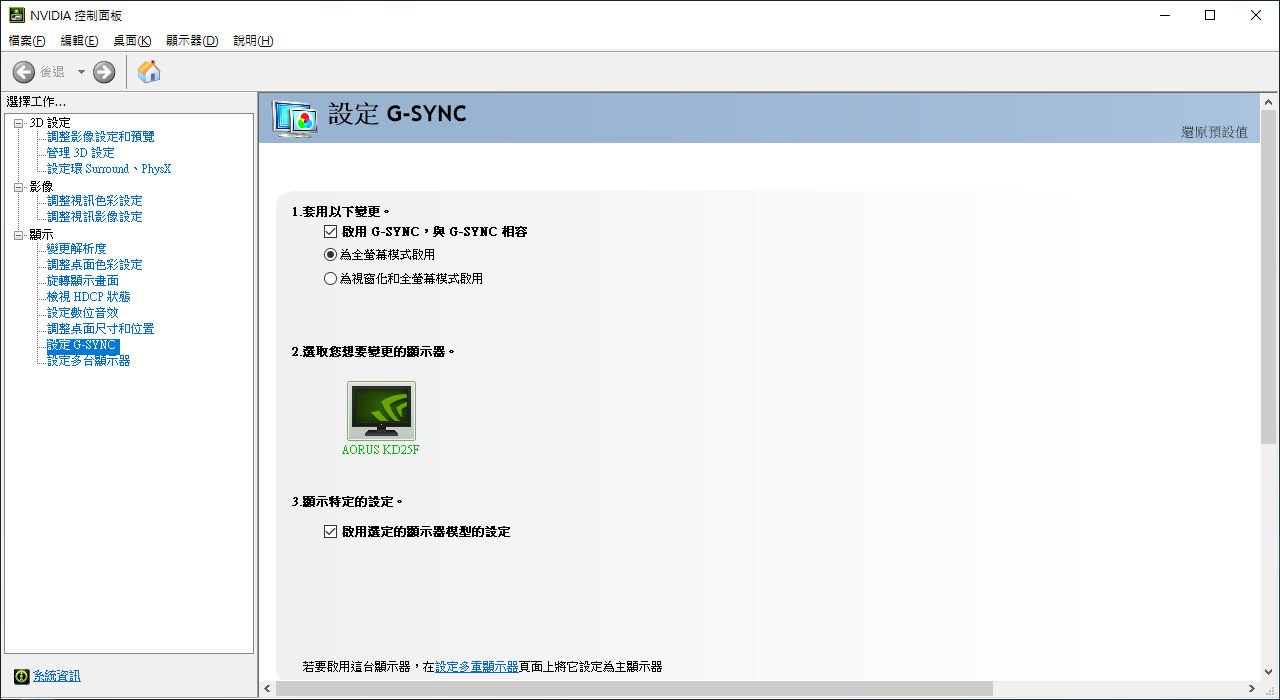
Task: Collapse the 3D 設定 tree node
Action: (18, 122)
